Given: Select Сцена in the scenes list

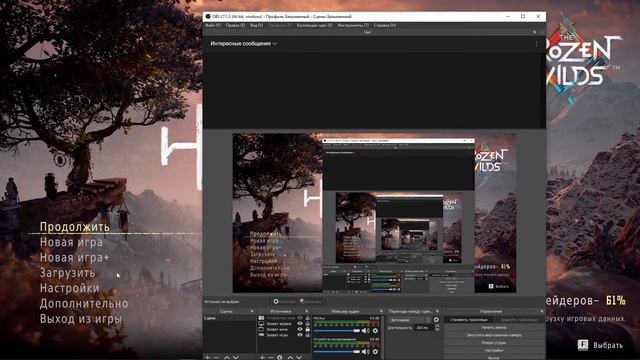Looking at the screenshot, I should [229, 318].
